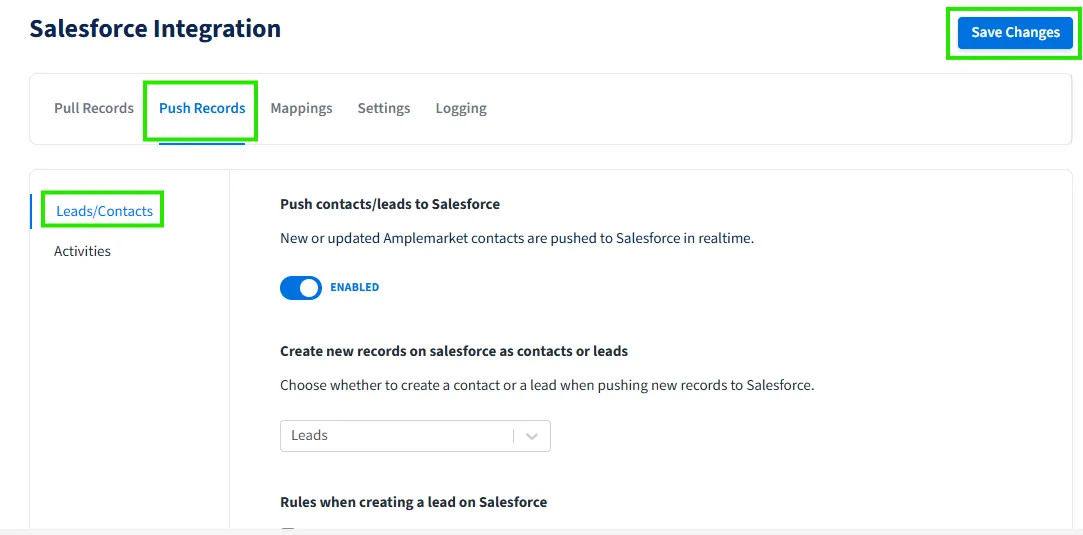Click the selected Leads value text

(309, 436)
